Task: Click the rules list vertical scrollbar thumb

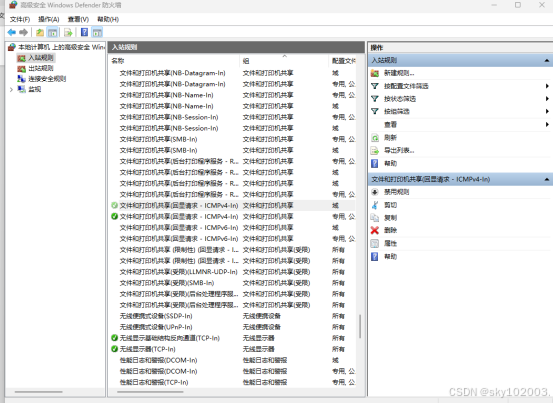Action: (x=360, y=327)
